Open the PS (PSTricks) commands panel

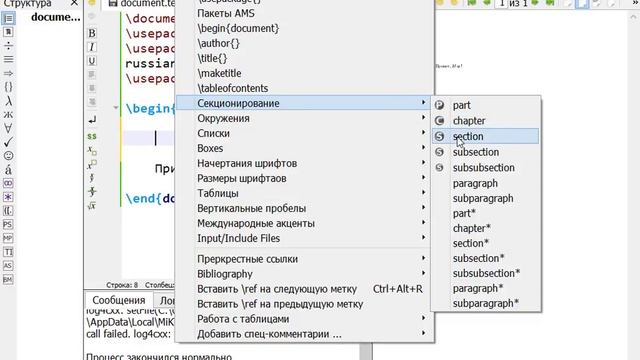click(x=8, y=224)
